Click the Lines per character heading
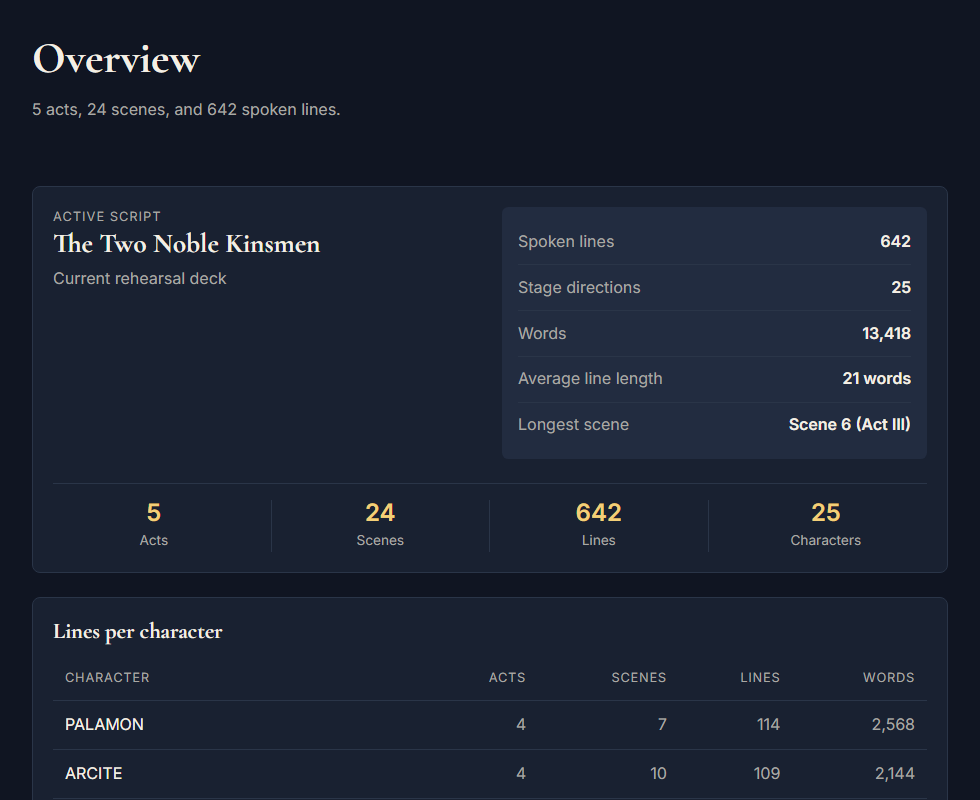The height and width of the screenshot is (800, 980). (x=138, y=632)
